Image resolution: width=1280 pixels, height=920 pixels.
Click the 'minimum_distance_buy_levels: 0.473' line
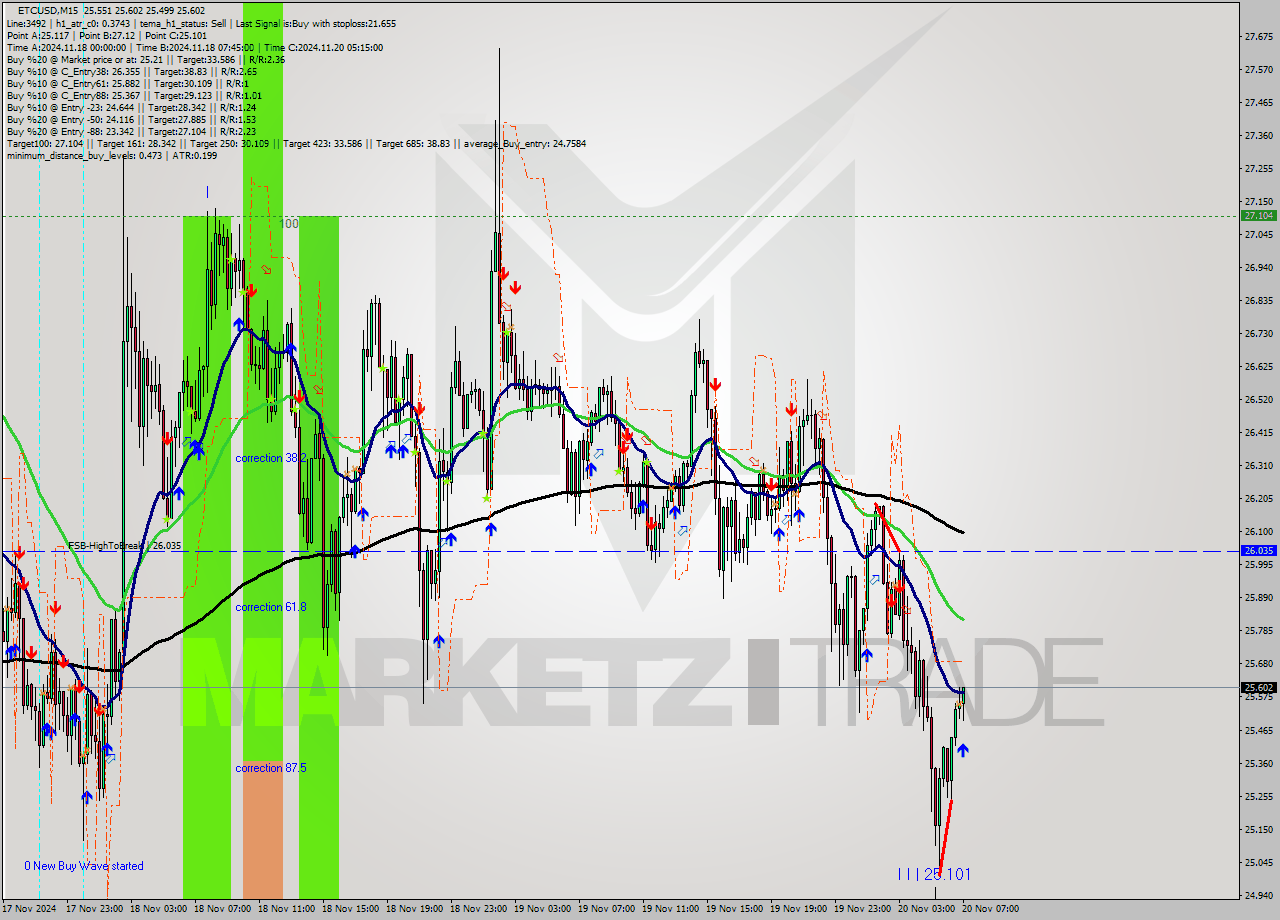pyautogui.click(x=112, y=155)
